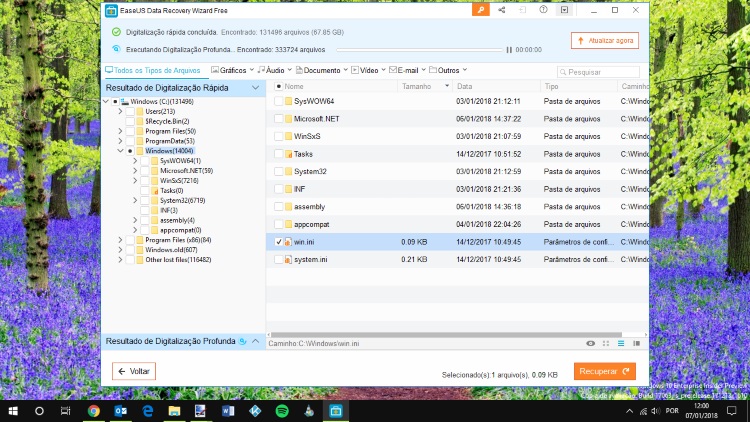The height and width of the screenshot is (422, 750).
Task: Click the Atualizar agora button
Action: point(605,40)
